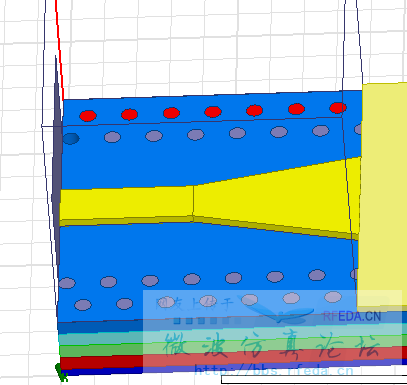Click the white scale bar at the bottom
Screen dimensions: 407x385
click(x=314, y=380)
